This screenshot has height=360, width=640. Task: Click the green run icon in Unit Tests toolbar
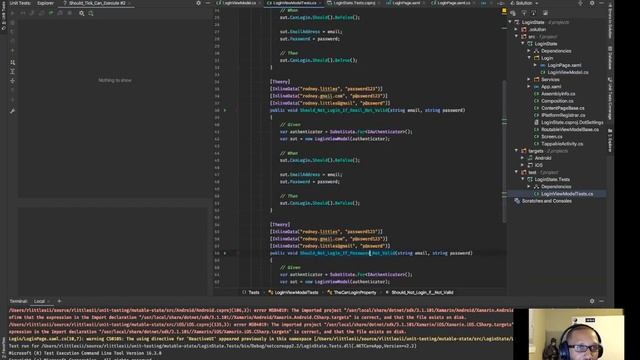51,13
